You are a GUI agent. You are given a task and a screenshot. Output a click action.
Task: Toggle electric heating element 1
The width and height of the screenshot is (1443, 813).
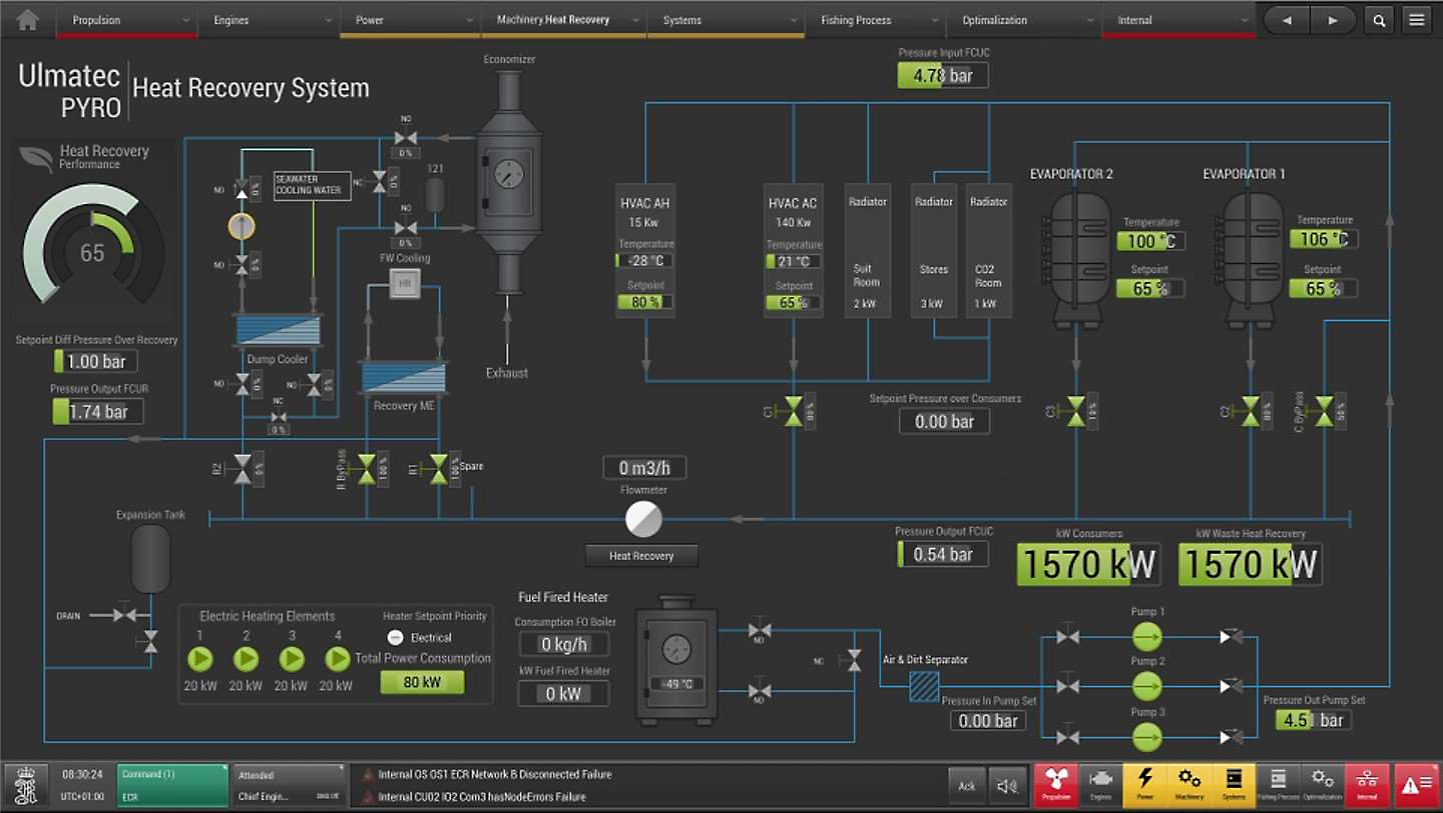click(200, 659)
